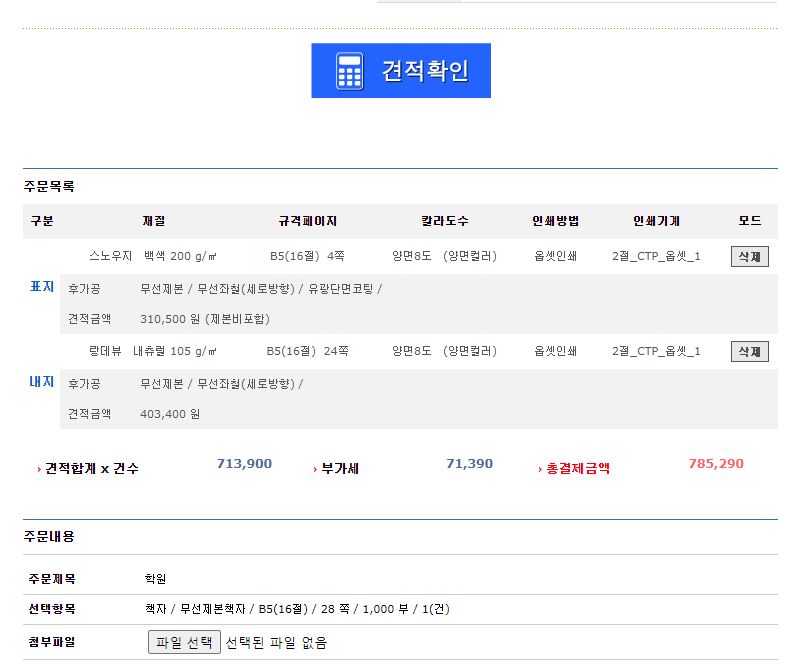Click the 부가세 value 71,390

coord(469,464)
